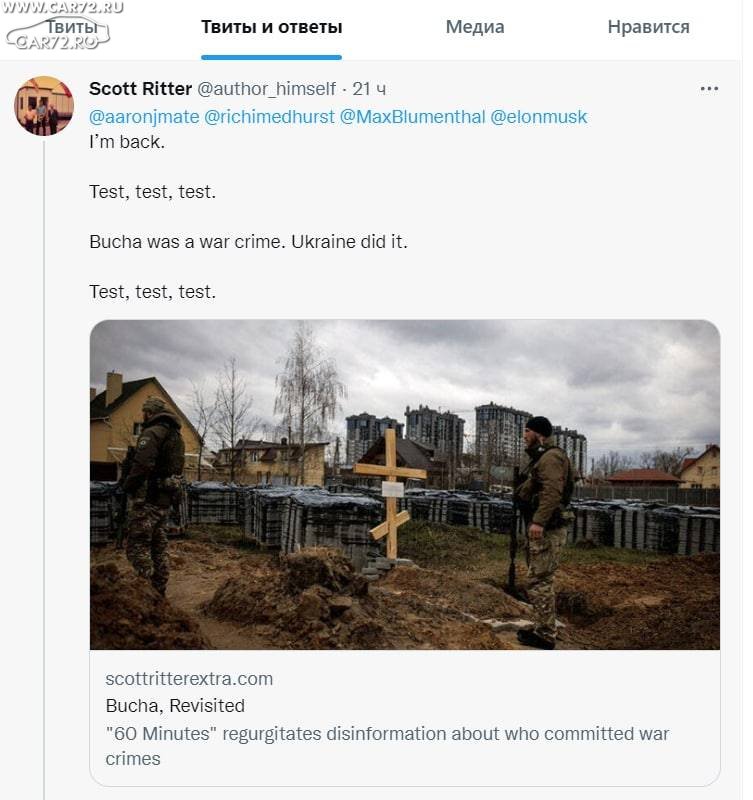
Task: Open Scott Ritter display name link
Action: point(140,89)
